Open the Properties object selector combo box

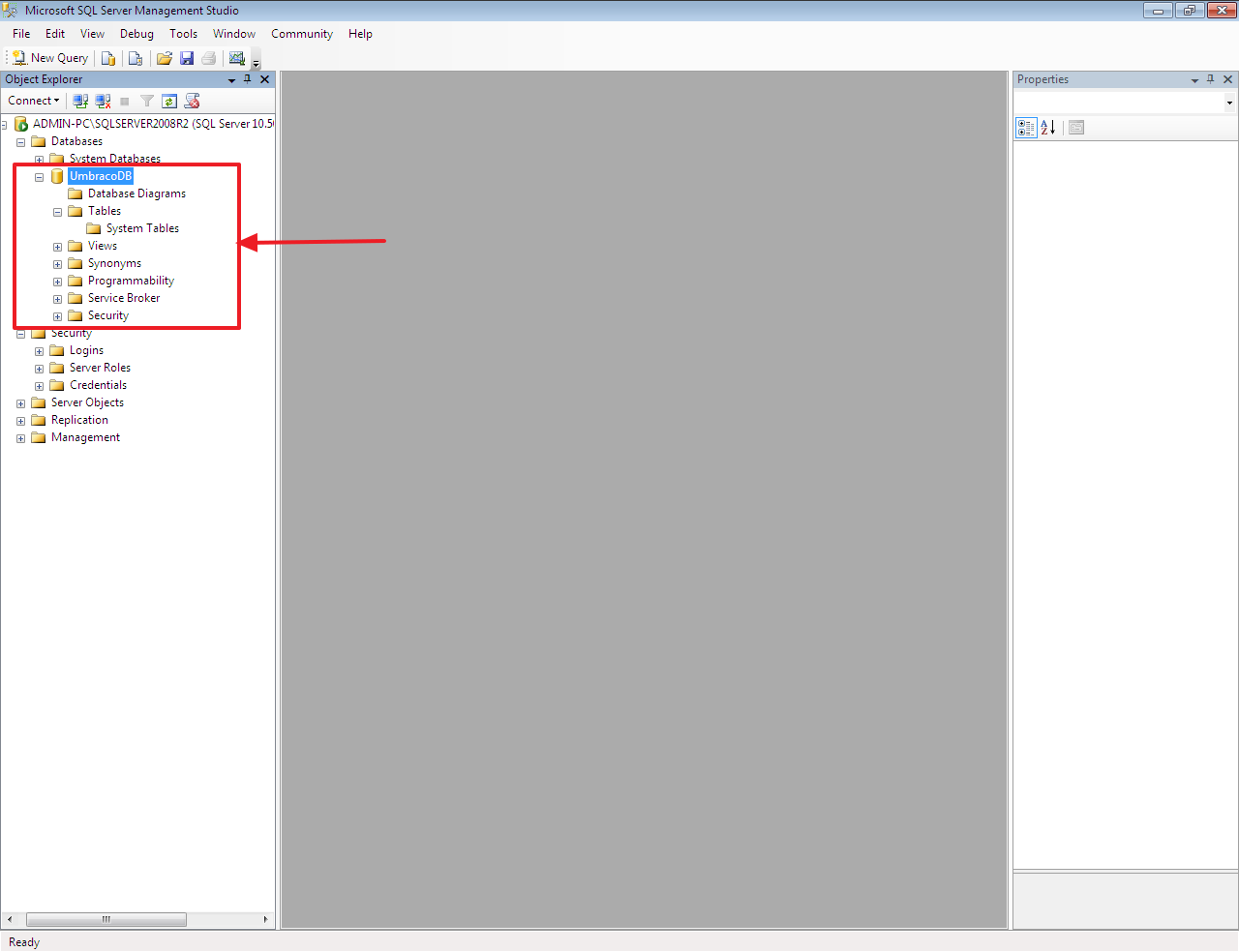pos(1125,103)
